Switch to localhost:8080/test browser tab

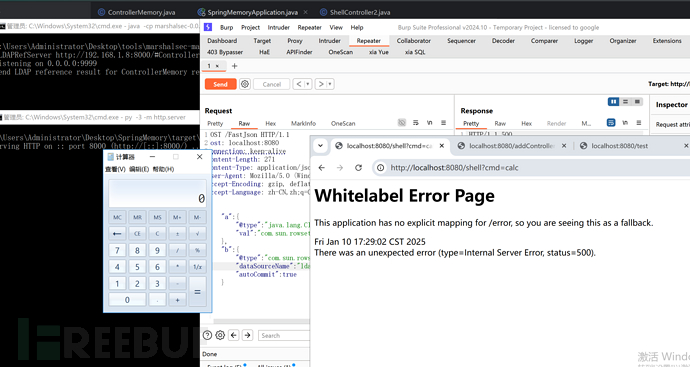620,146
